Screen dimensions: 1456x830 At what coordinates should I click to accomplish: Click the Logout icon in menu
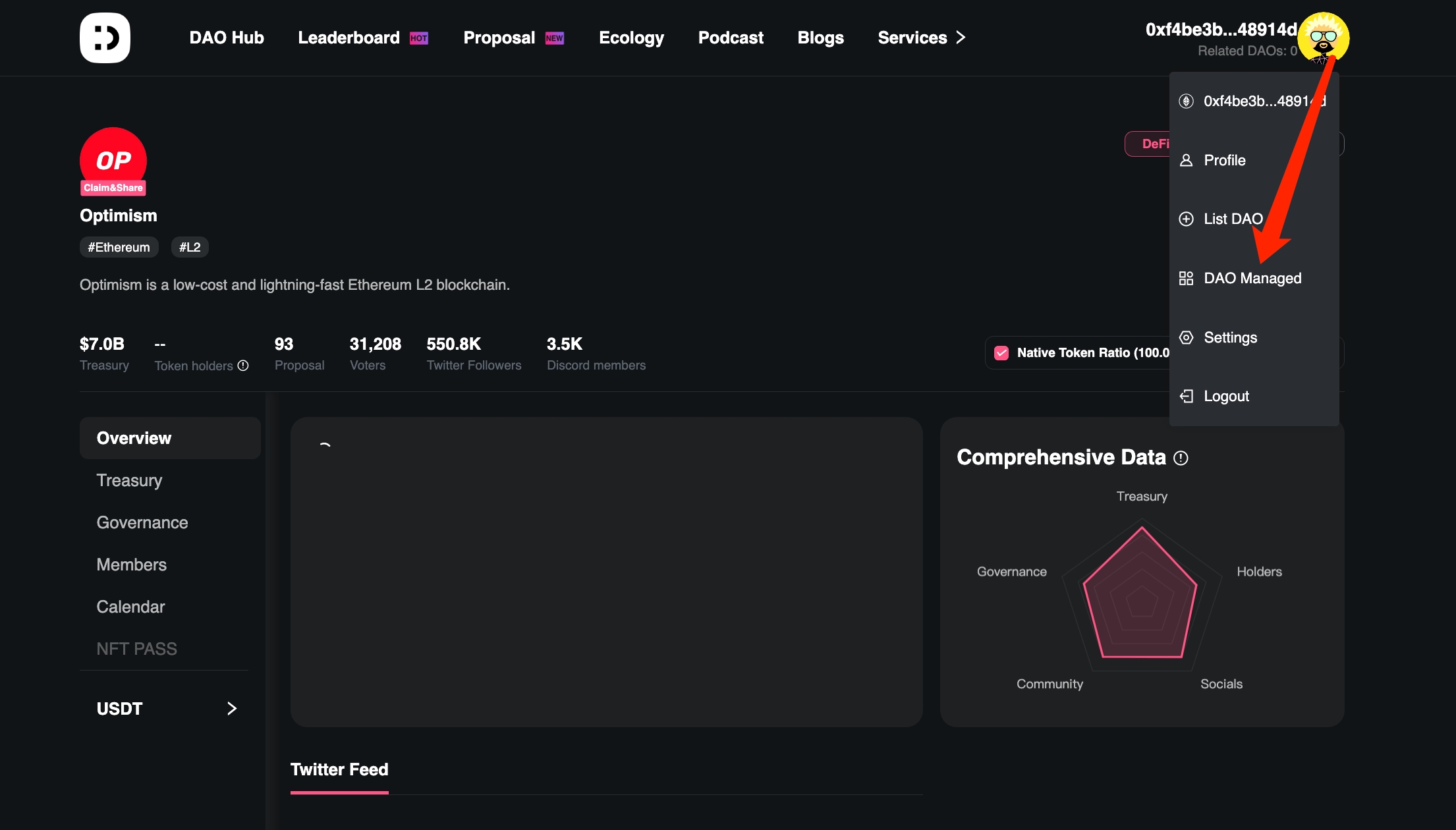coord(1186,396)
